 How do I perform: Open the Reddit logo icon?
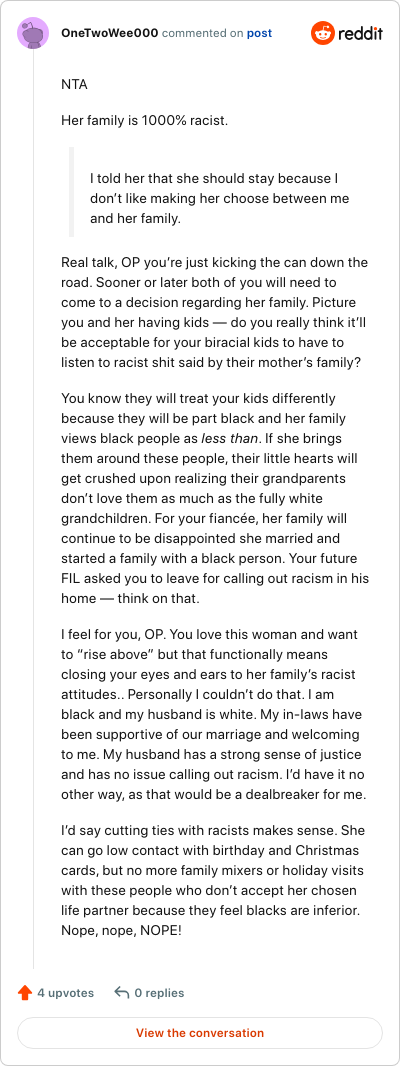(322, 33)
